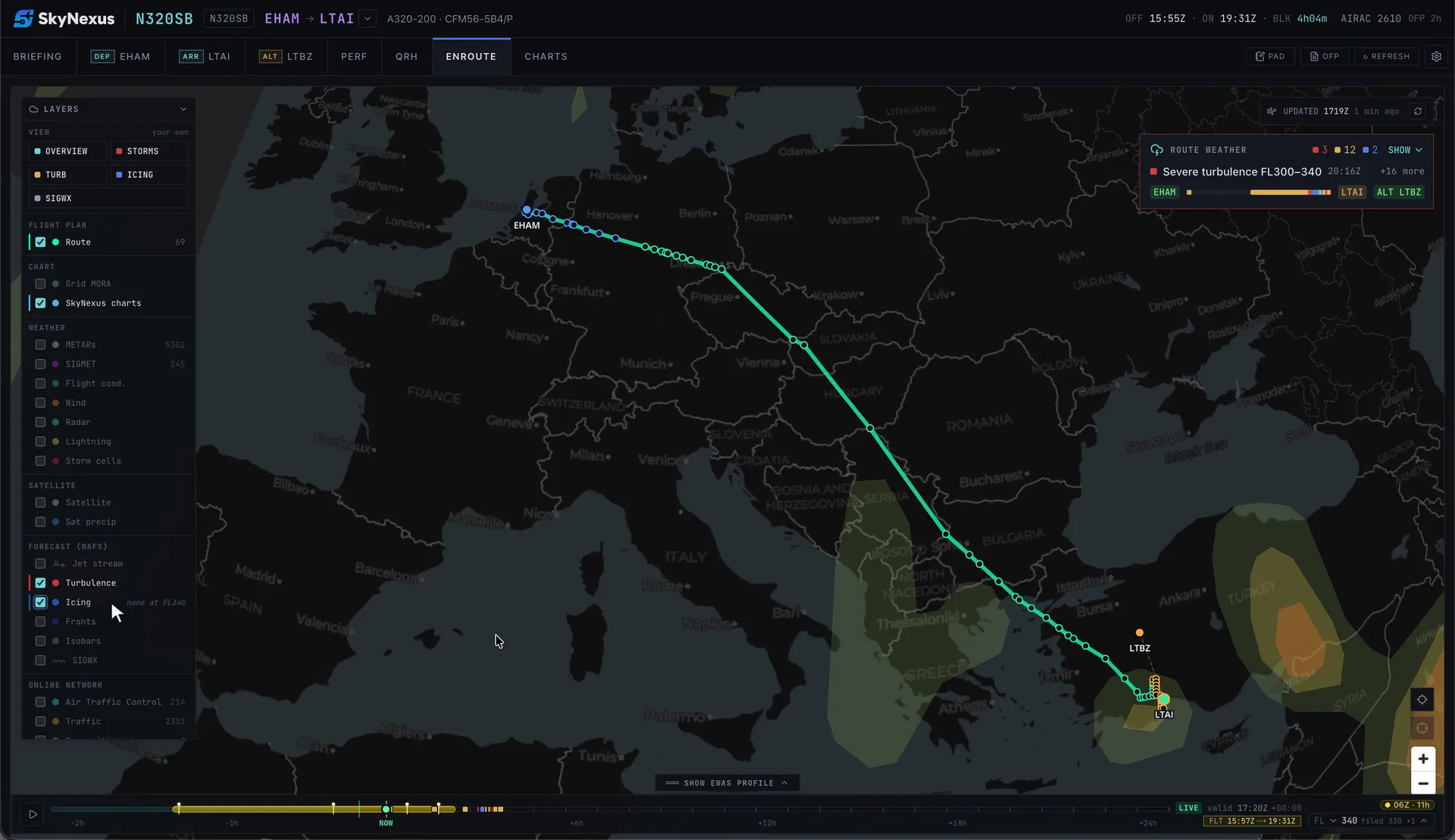Click the LTAI arrival airport marker

click(1165, 699)
